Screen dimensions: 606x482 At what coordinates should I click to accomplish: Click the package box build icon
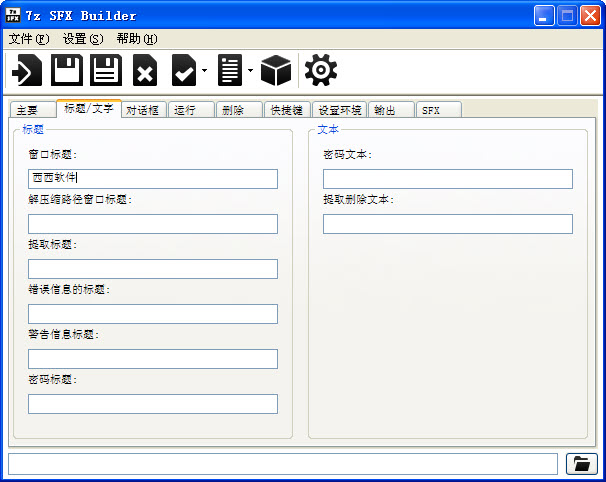pyautogui.click(x=275, y=71)
